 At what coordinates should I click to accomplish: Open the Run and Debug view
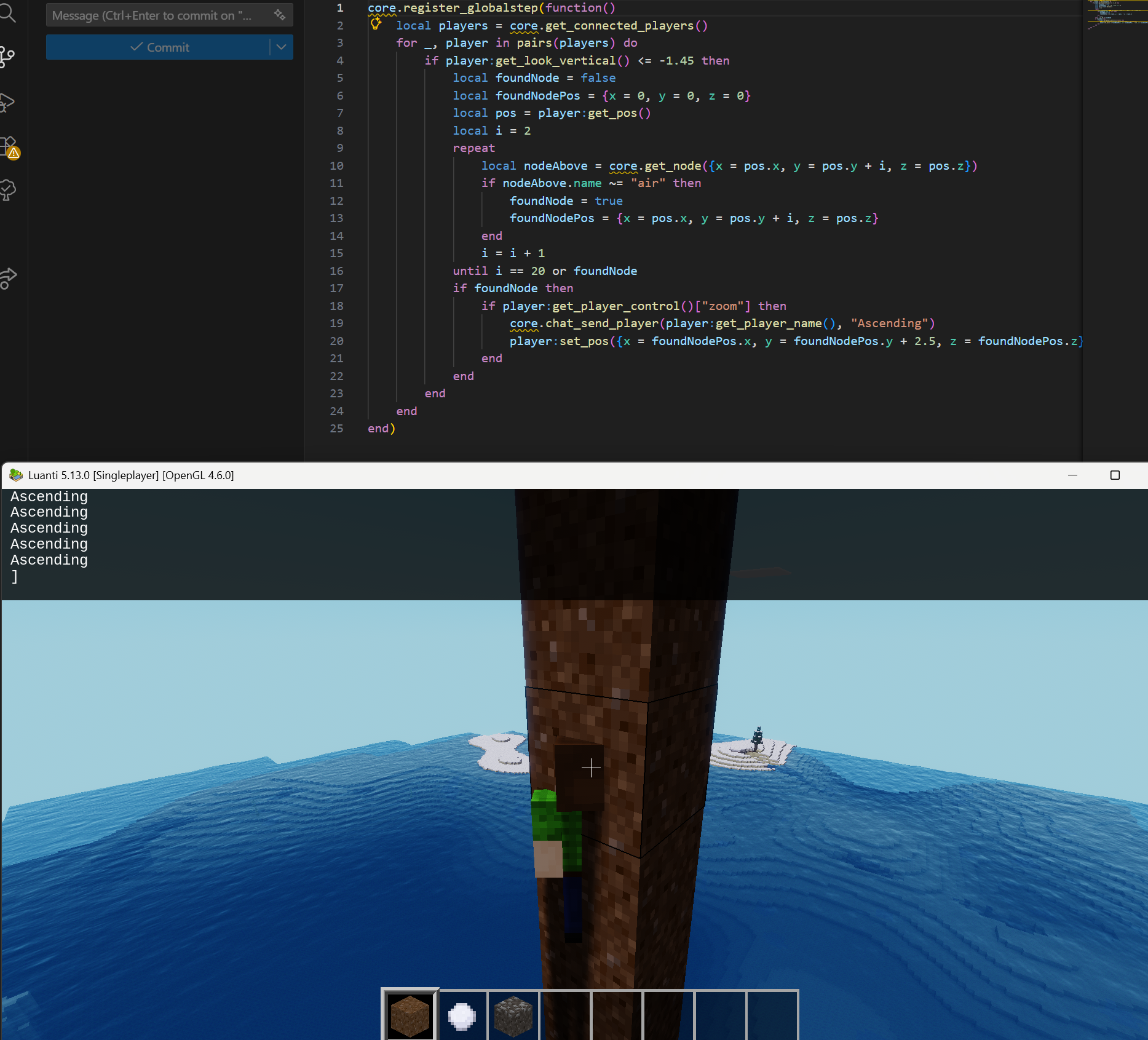[x=7, y=102]
